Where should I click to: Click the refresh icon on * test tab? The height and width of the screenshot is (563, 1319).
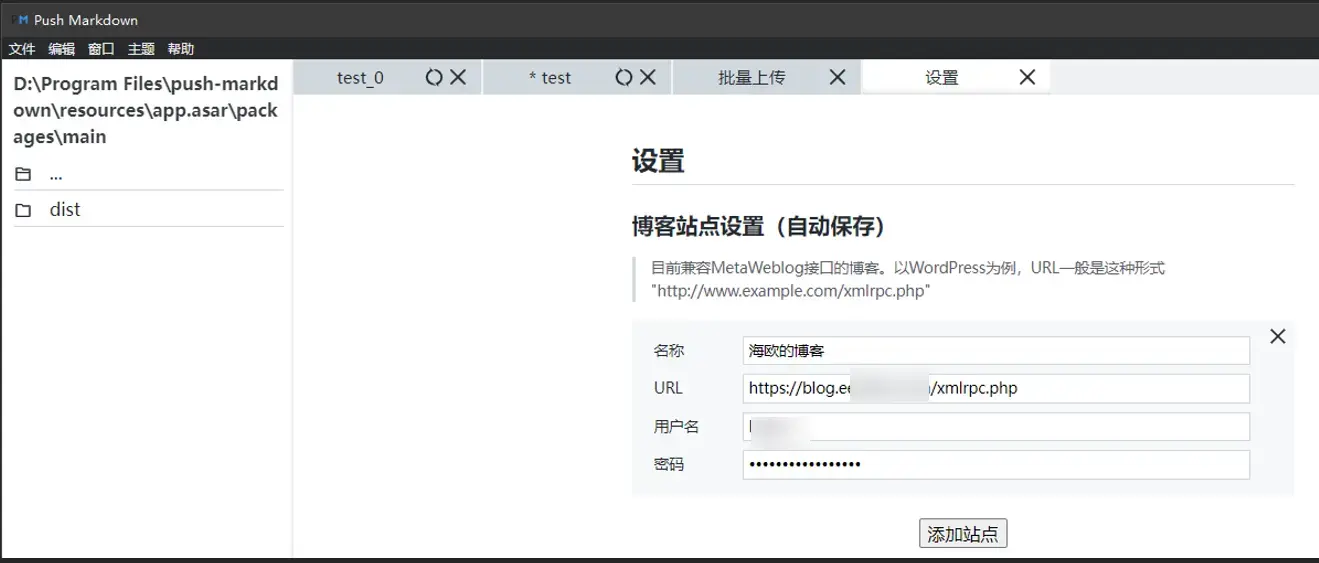click(623, 77)
